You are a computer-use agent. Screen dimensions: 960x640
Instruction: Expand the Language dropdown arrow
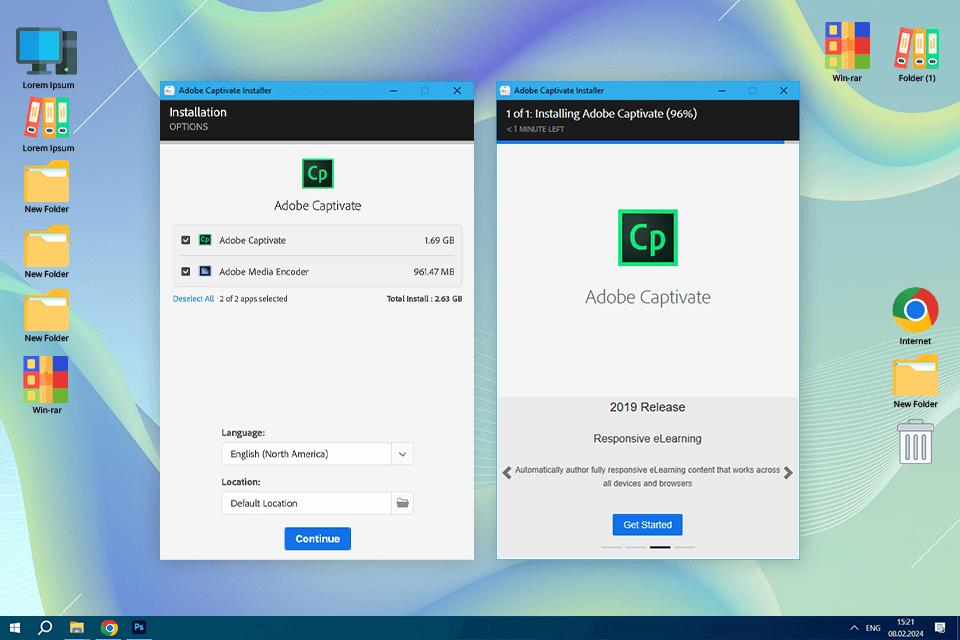pos(402,454)
